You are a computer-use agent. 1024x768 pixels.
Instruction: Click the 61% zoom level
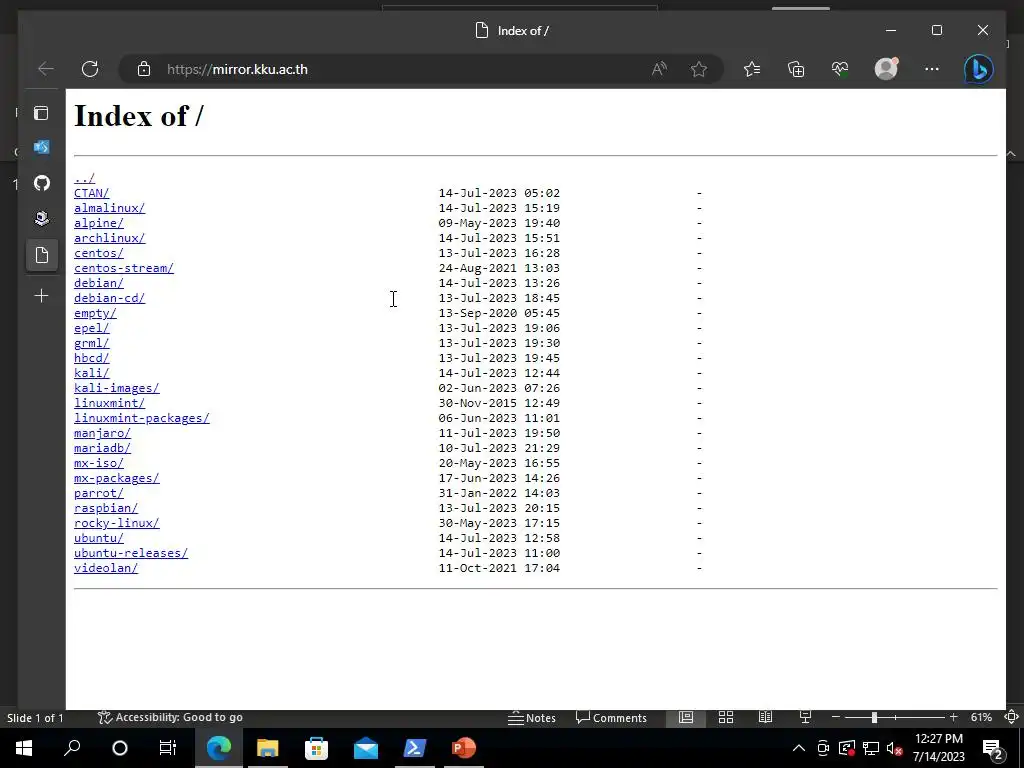pos(981,717)
